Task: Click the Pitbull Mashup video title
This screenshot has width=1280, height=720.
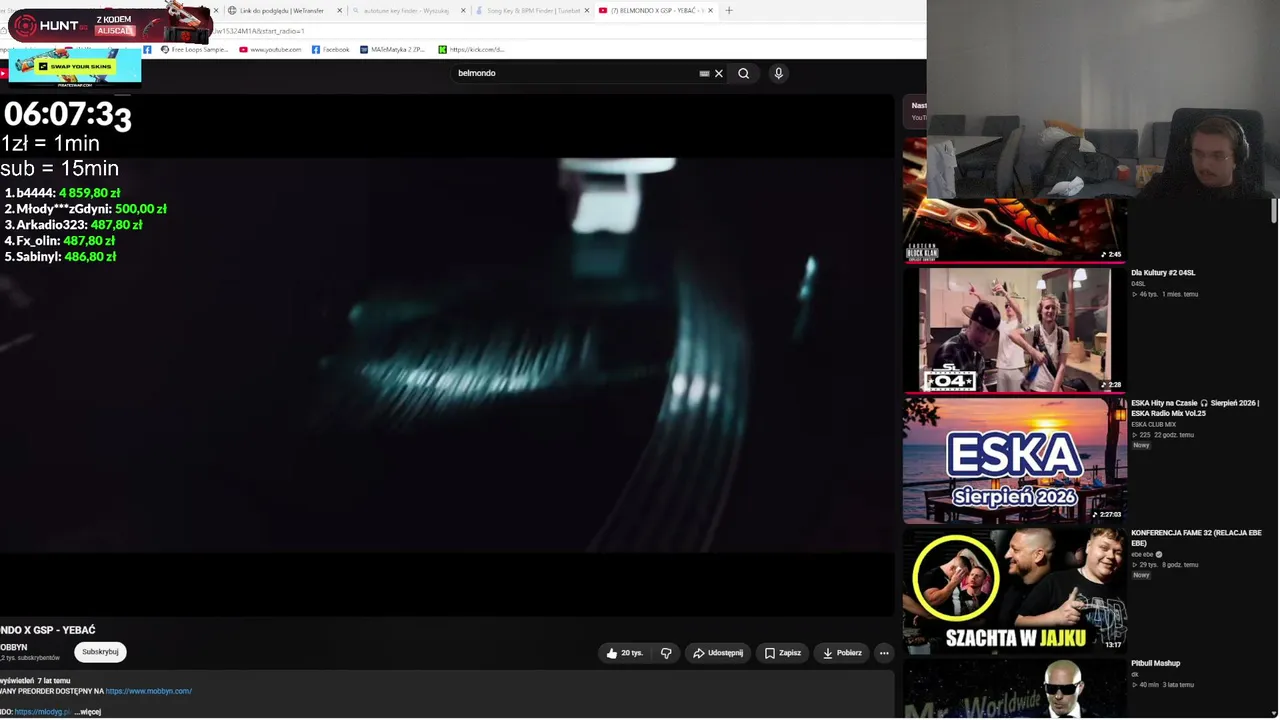Action: [x=1156, y=663]
